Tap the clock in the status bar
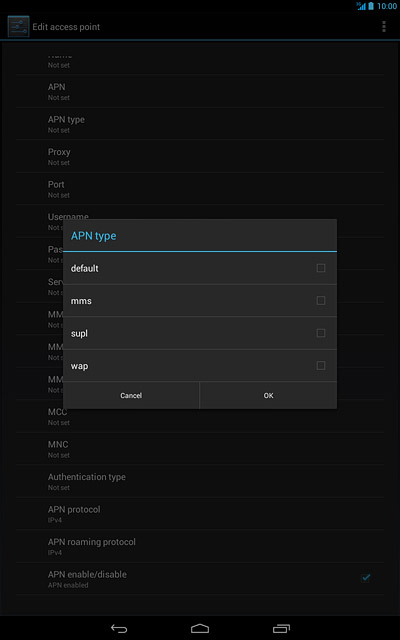 [x=387, y=6]
